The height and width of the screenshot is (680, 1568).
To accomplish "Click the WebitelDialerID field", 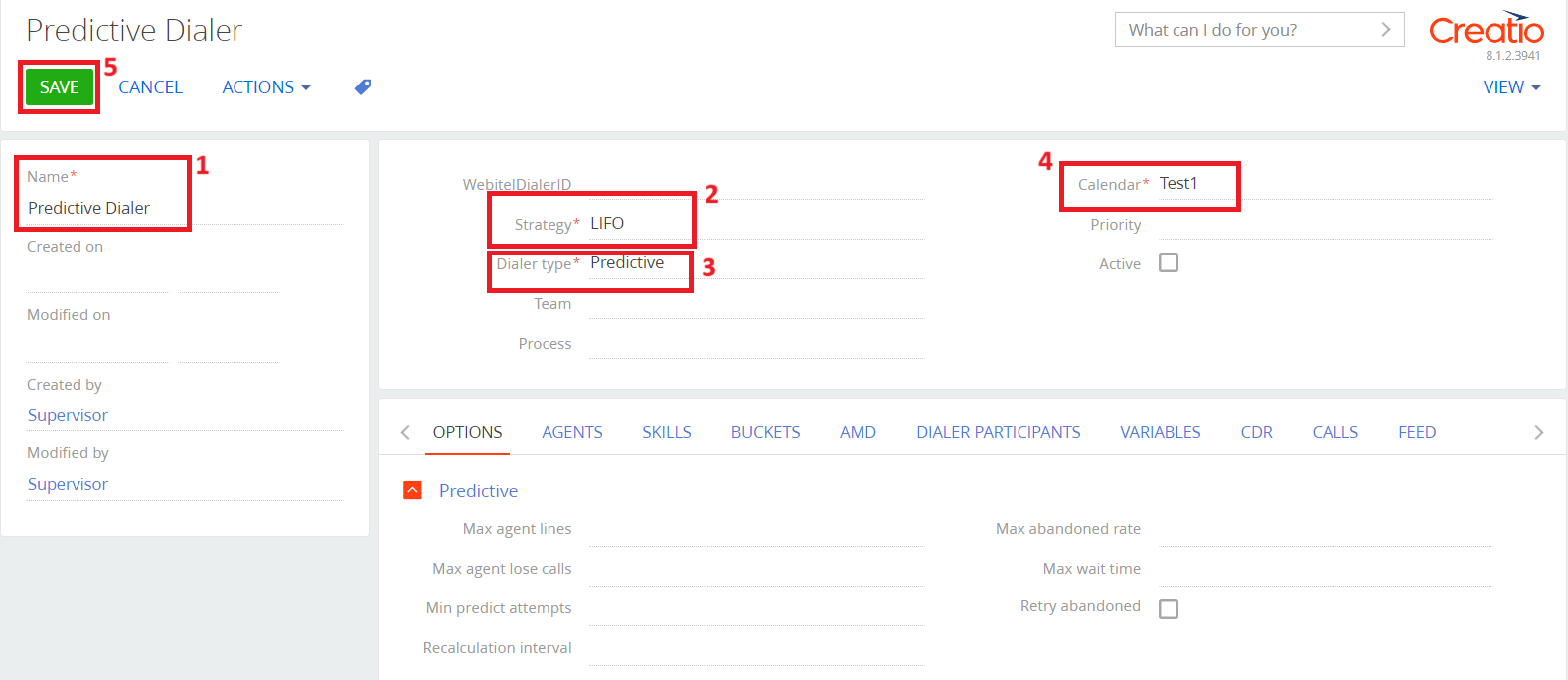I will click(x=756, y=184).
